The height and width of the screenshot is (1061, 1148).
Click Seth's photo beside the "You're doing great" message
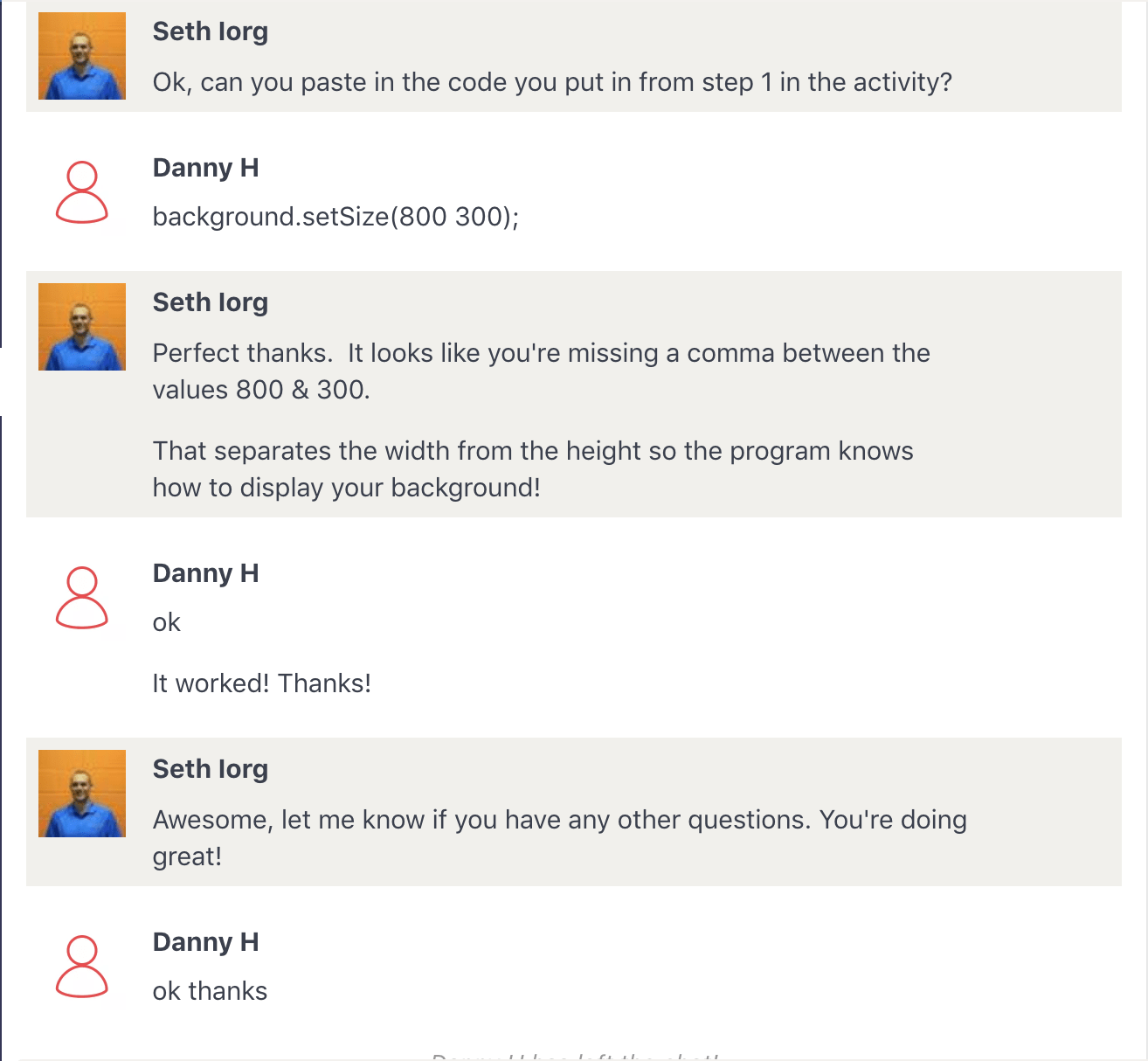[x=82, y=794]
